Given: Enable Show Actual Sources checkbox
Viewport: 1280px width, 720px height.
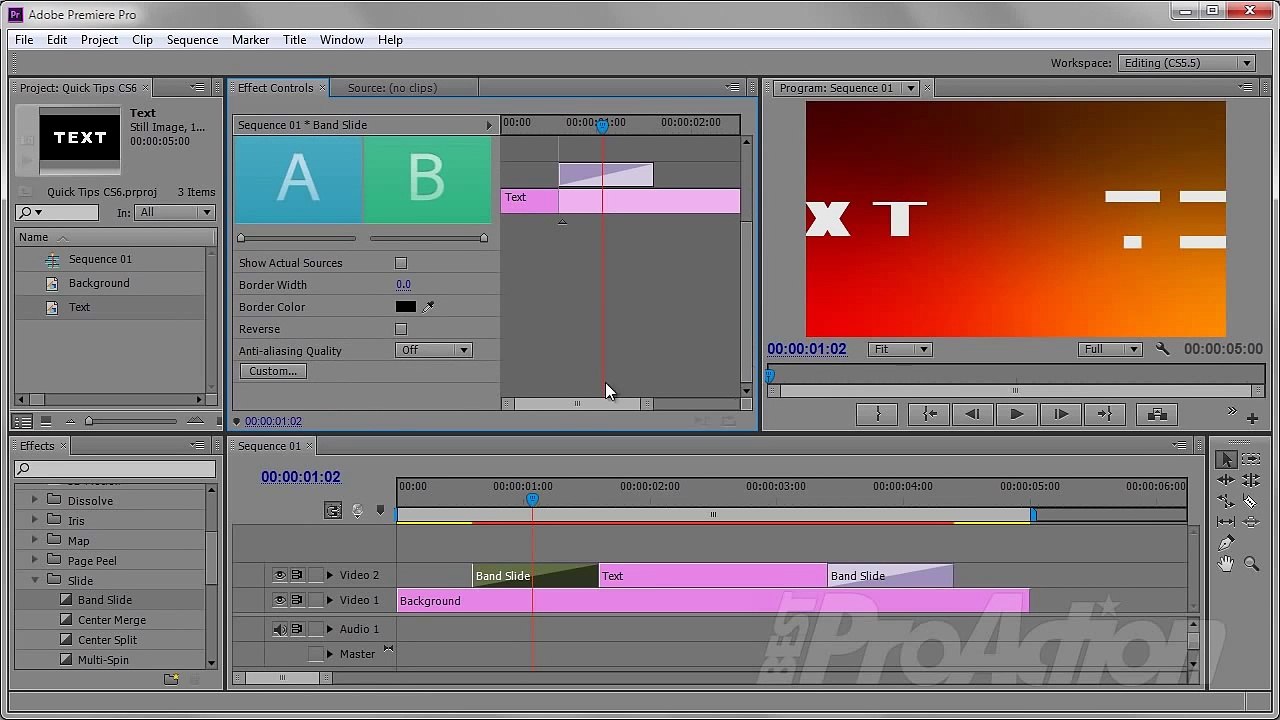Looking at the screenshot, I should pyautogui.click(x=401, y=263).
